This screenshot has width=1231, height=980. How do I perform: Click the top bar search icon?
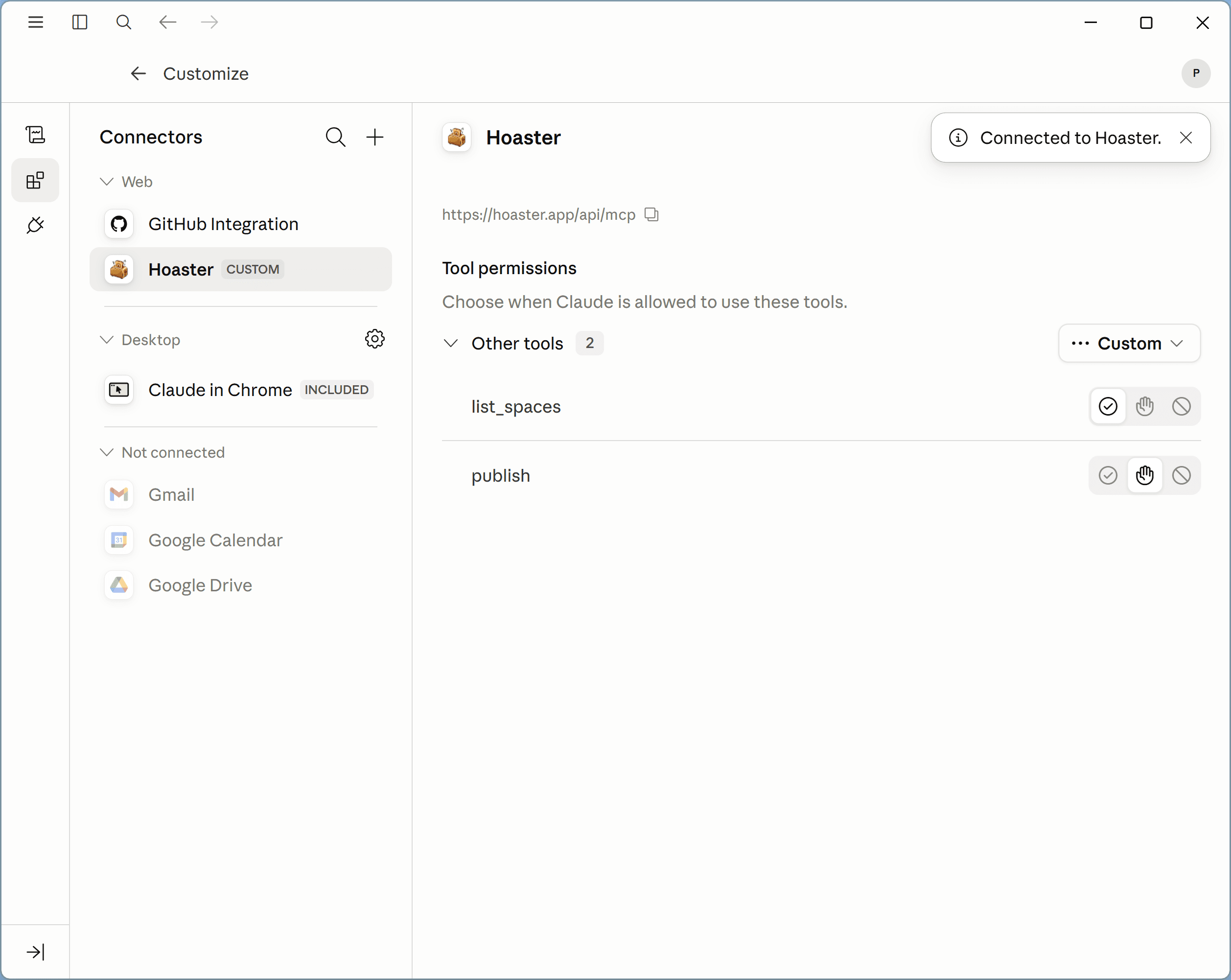point(123,23)
